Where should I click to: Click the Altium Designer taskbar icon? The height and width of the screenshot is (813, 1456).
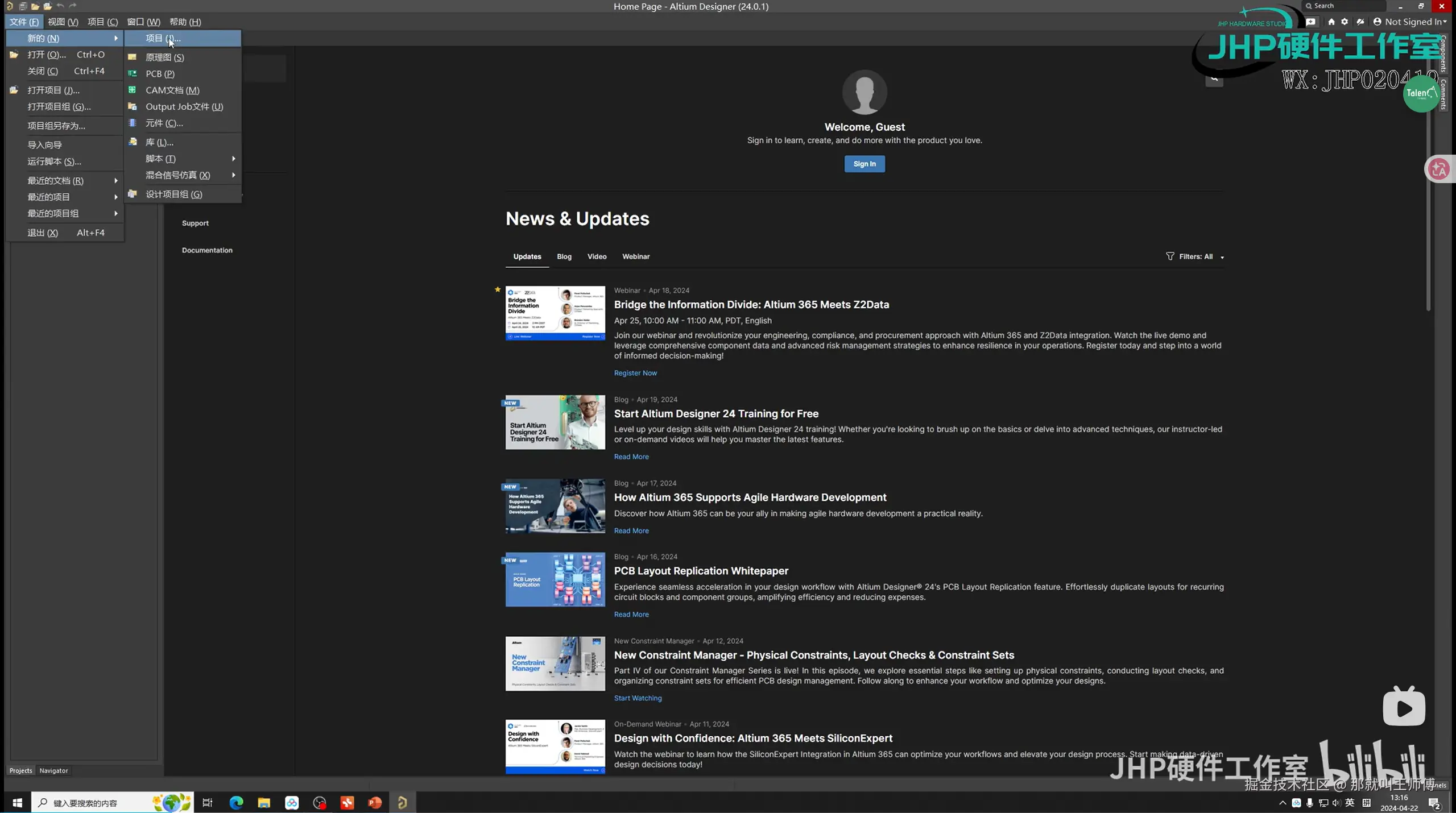(x=402, y=803)
